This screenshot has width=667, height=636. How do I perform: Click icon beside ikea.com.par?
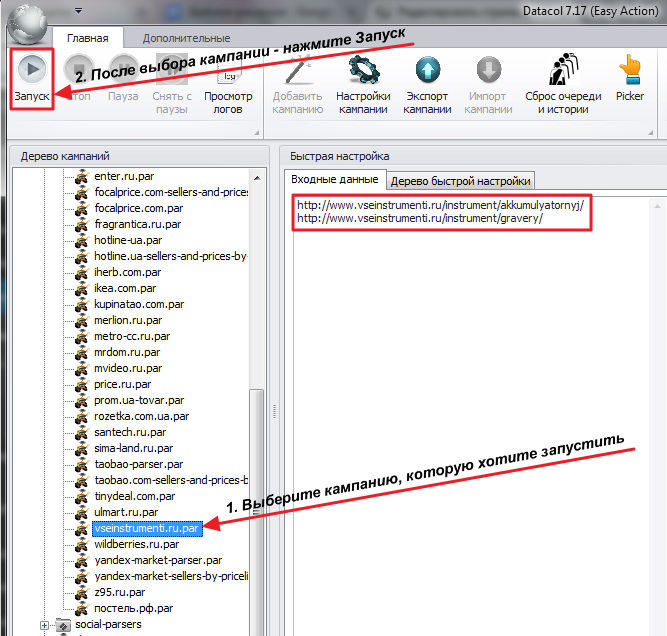click(x=81, y=289)
